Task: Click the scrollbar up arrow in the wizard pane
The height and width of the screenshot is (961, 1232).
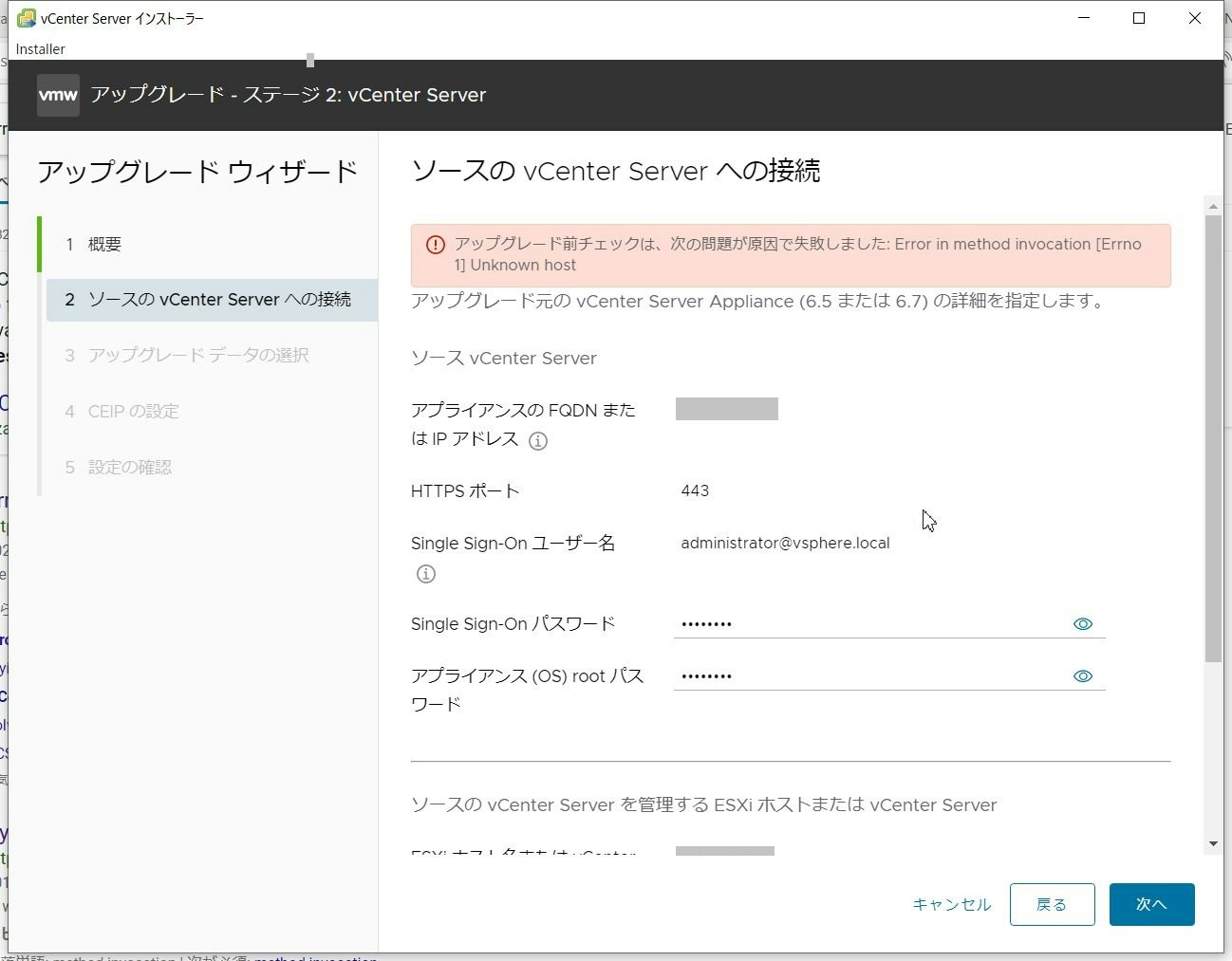Action: tap(1213, 206)
